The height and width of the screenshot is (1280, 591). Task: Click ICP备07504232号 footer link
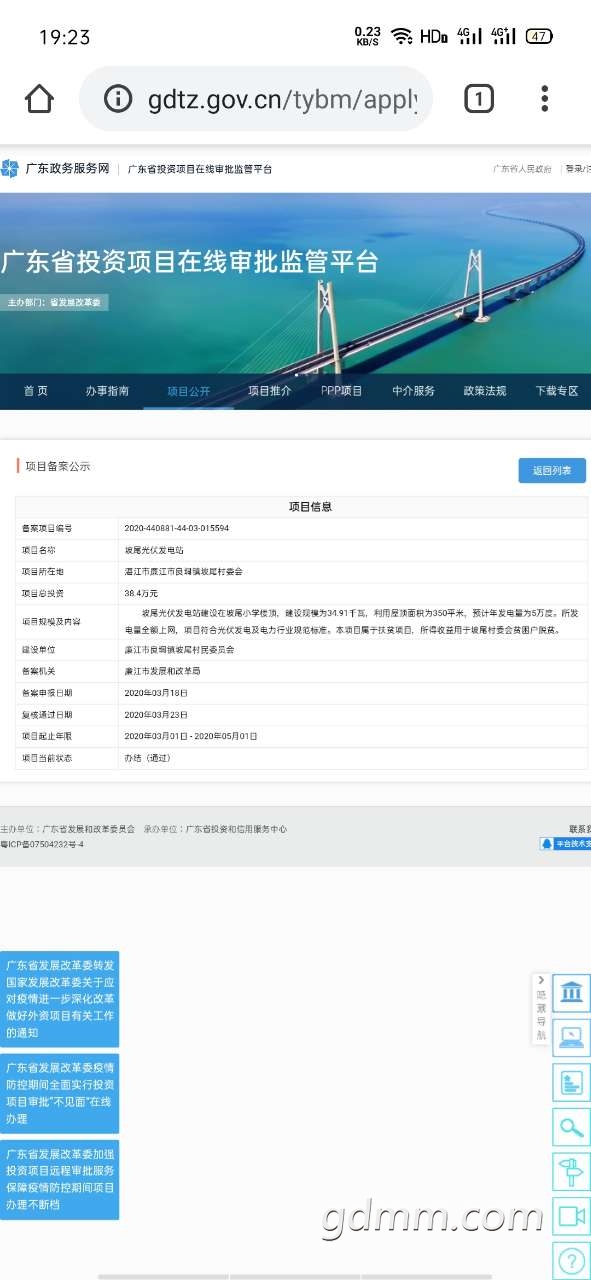click(42, 845)
